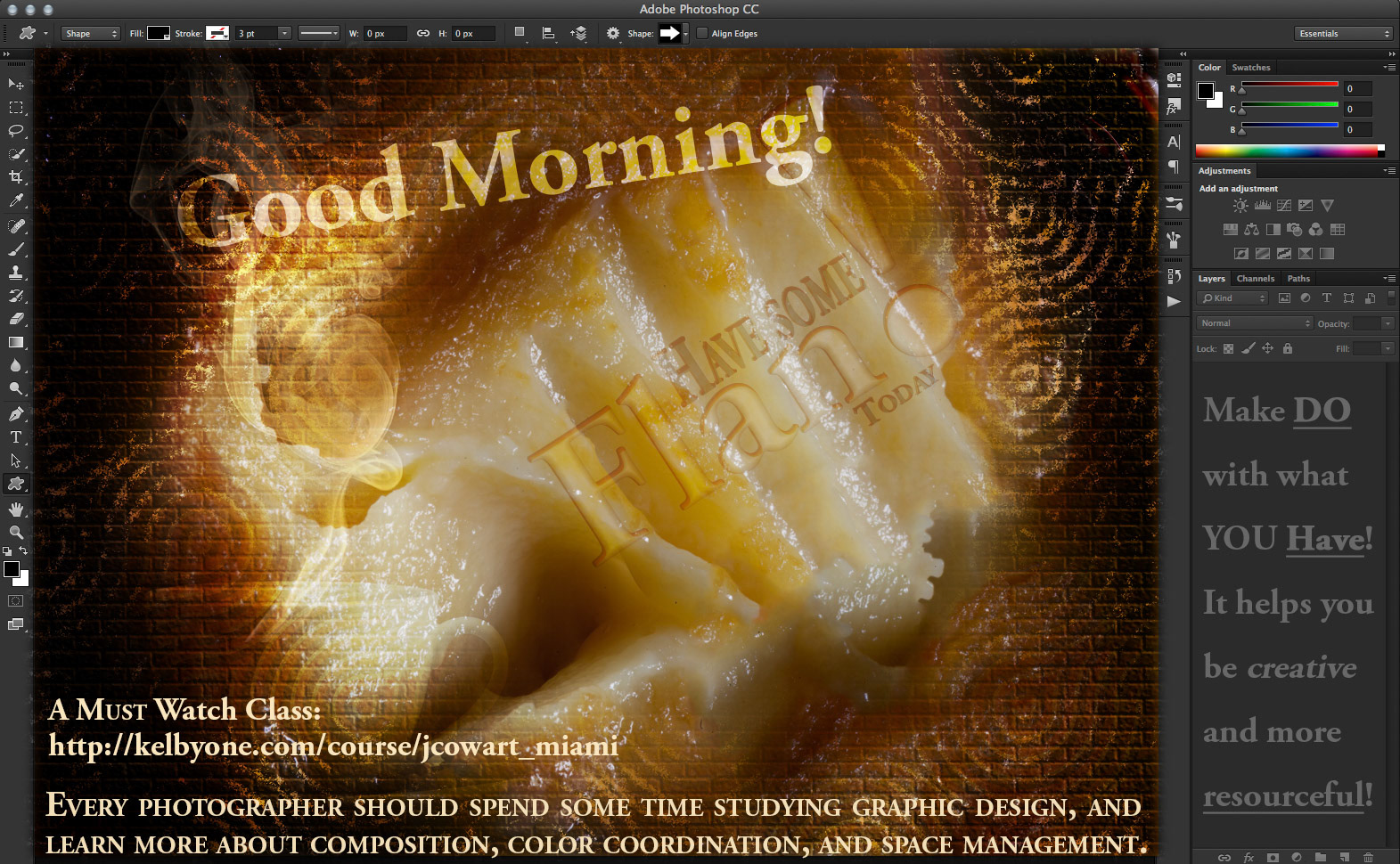Toggle type layer filter in Layers panel
Screen dimensions: 1400x864
click(1327, 298)
